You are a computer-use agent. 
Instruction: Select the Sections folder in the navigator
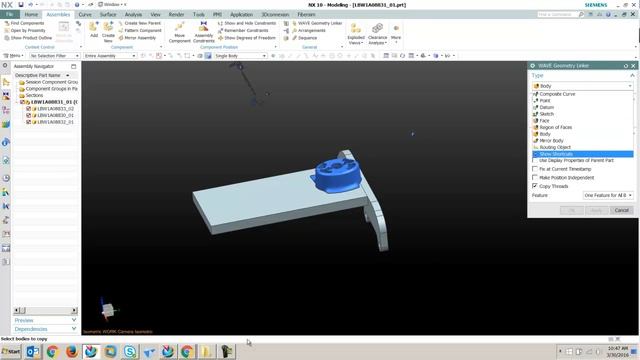click(34, 95)
